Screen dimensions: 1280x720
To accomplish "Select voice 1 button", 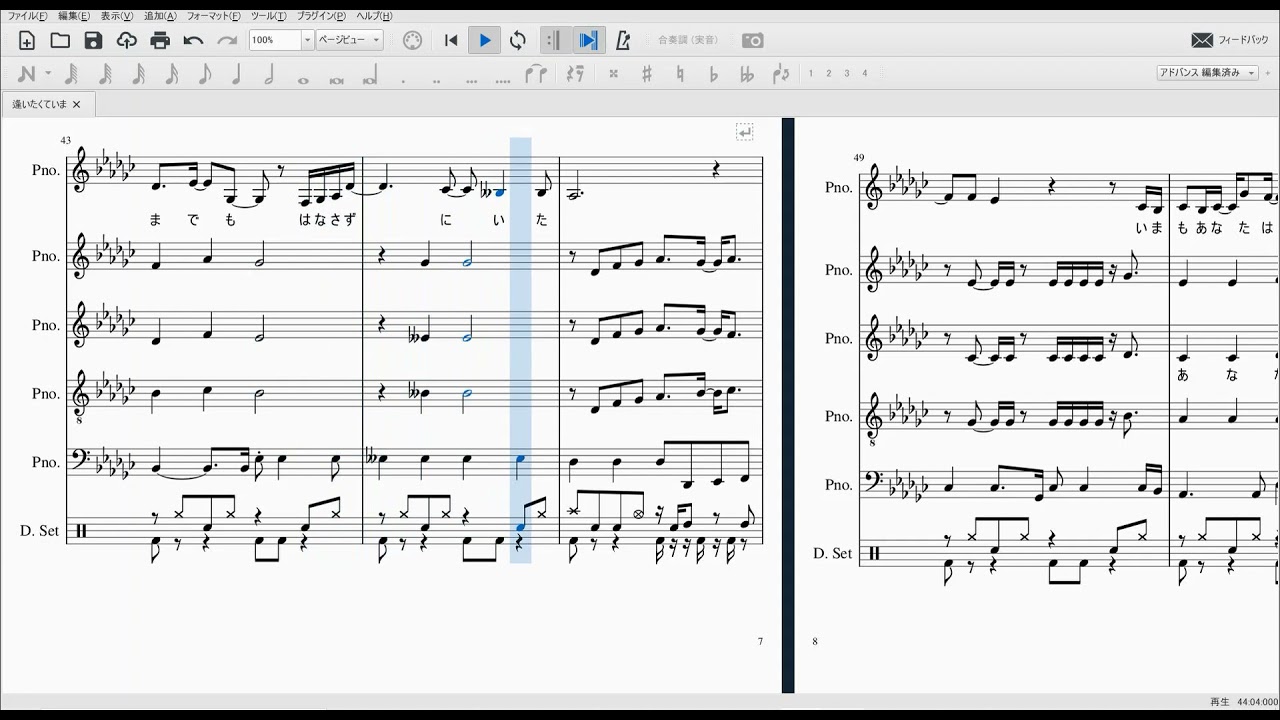I will coord(811,73).
